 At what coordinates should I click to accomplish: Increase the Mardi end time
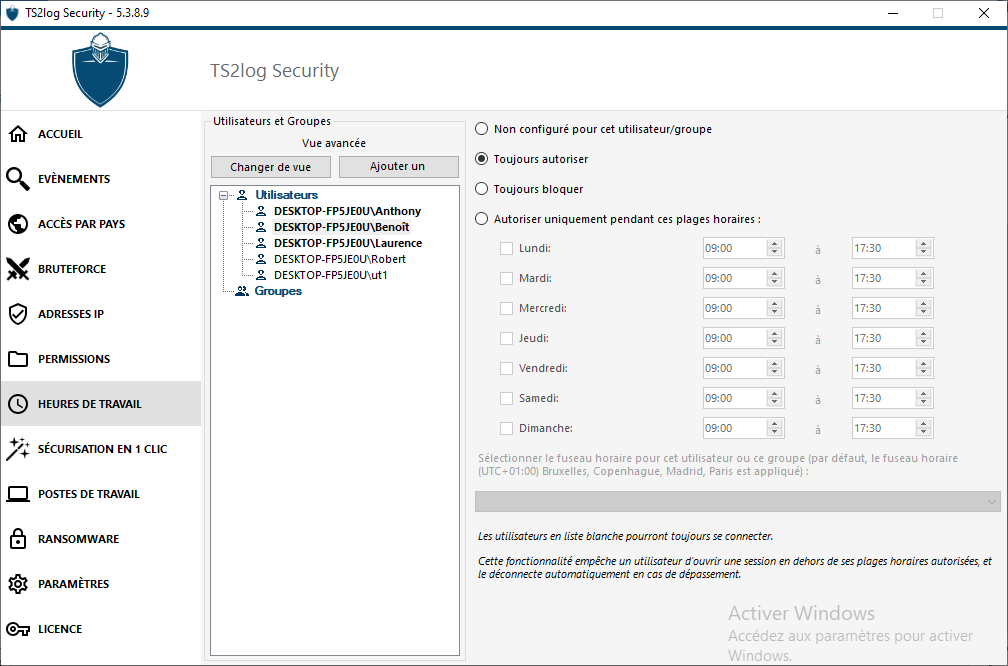(x=924, y=274)
